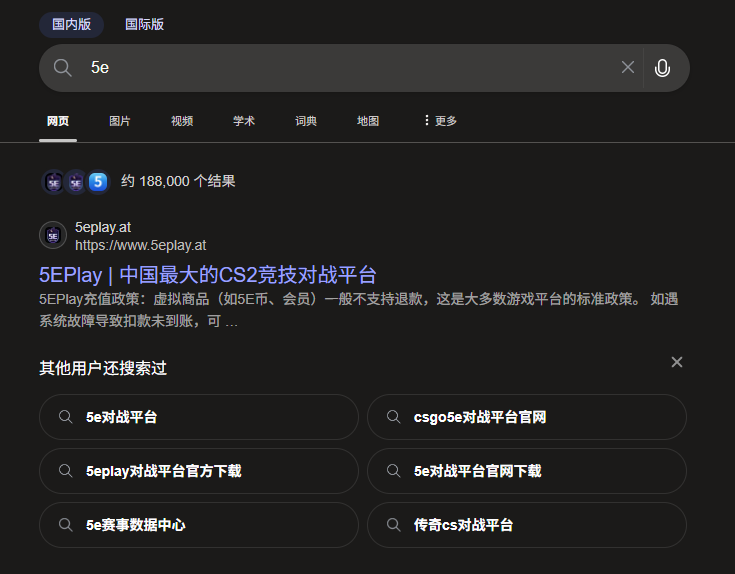The width and height of the screenshot is (735, 574).
Task: Start voice search with microphone icon
Action: click(662, 68)
